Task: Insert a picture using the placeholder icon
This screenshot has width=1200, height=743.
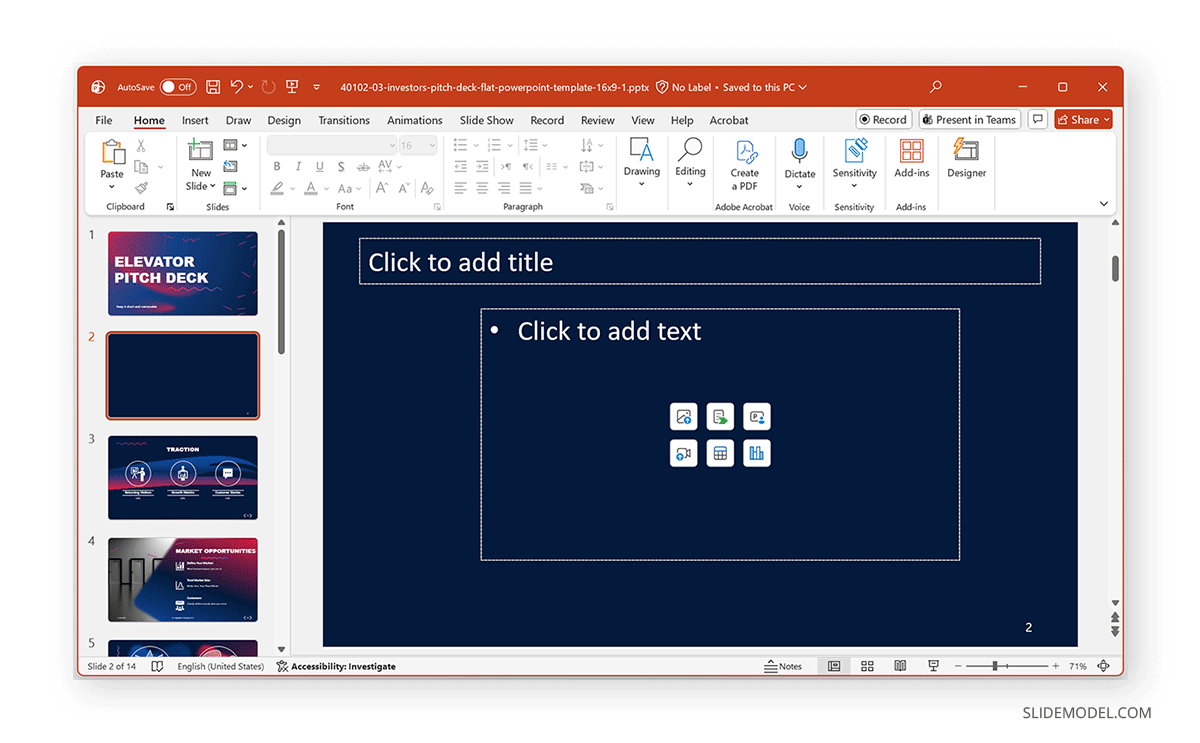Action: pyautogui.click(x=684, y=416)
